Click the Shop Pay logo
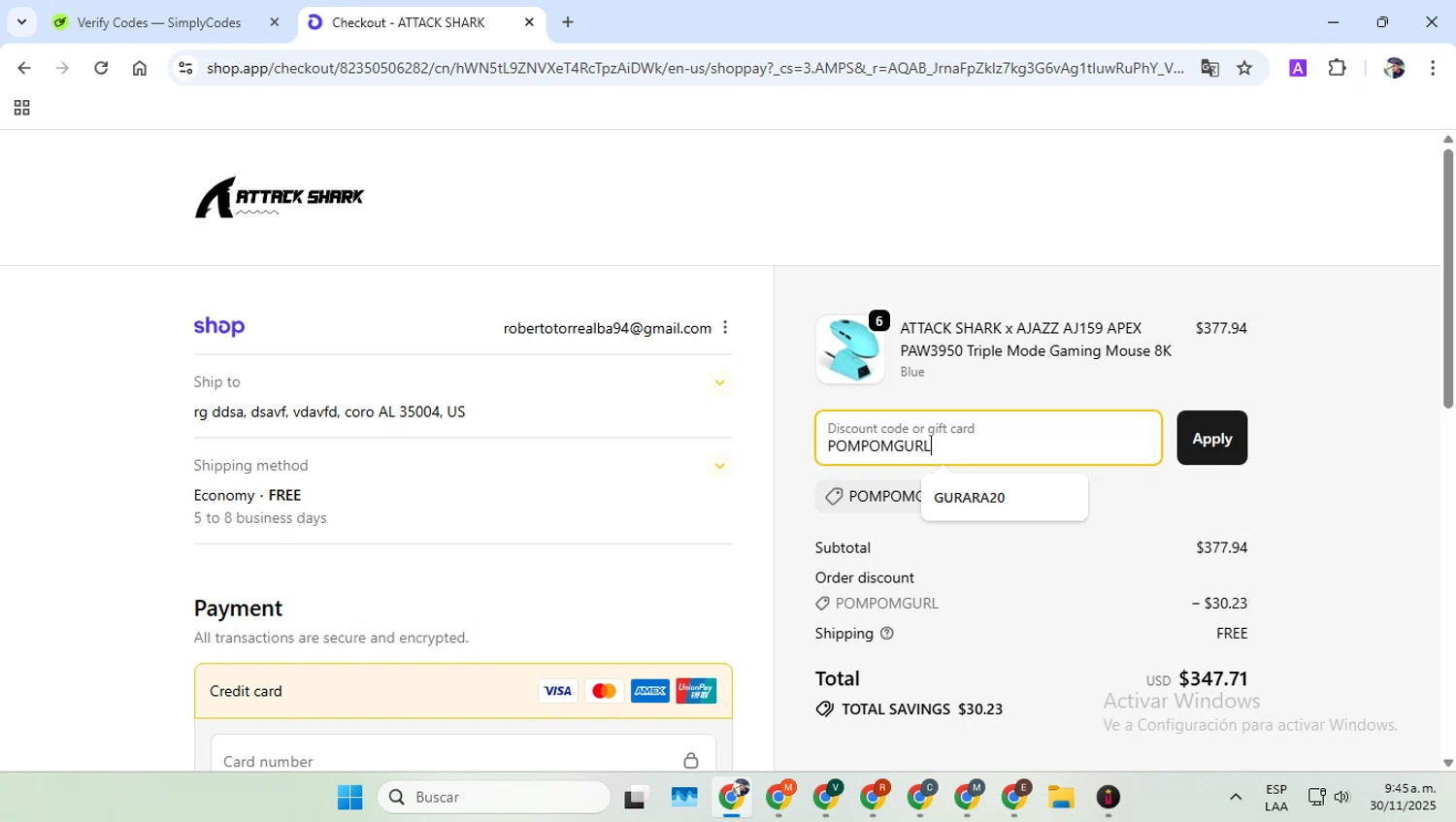 click(219, 327)
